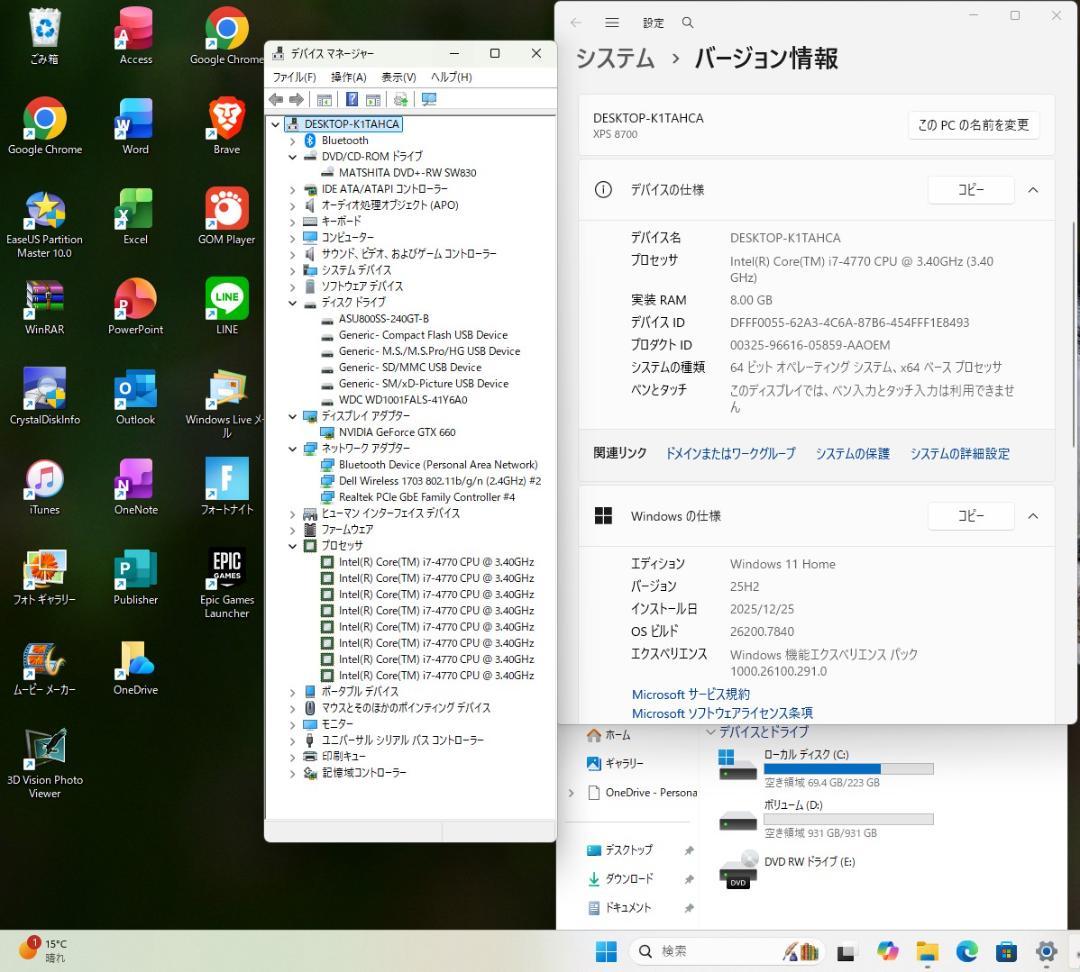Collapse the ディスプレイ アダプター node
The width and height of the screenshot is (1080, 972).
pos(292,416)
